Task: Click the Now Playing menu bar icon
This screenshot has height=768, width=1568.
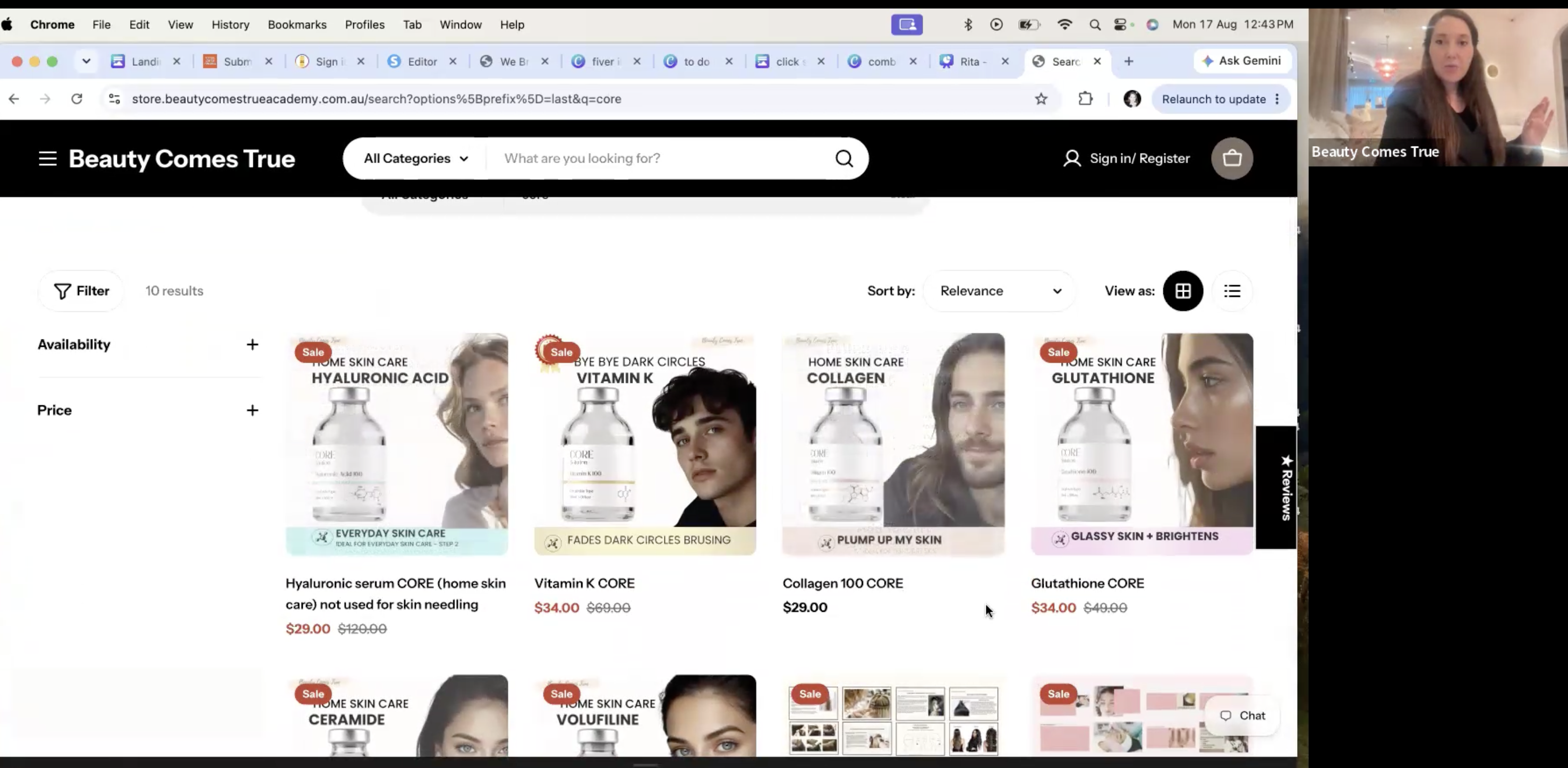Action: (996, 24)
